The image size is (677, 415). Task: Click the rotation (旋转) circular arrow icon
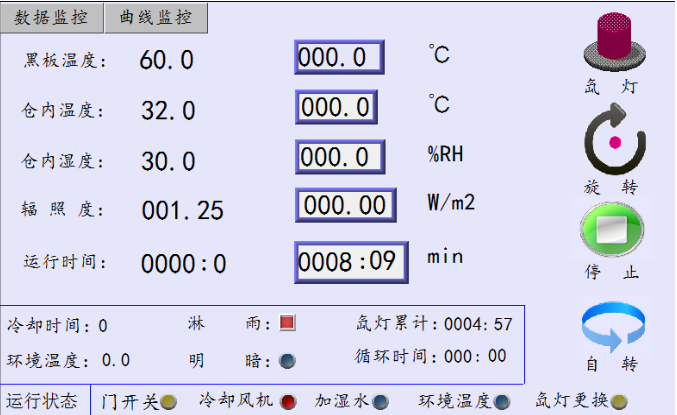click(614, 142)
